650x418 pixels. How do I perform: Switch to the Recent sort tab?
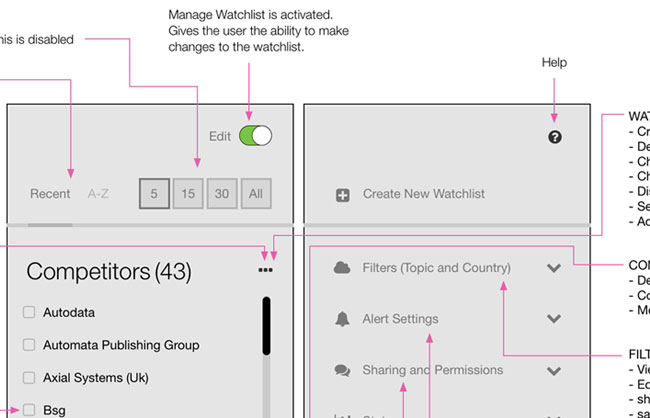(50, 194)
